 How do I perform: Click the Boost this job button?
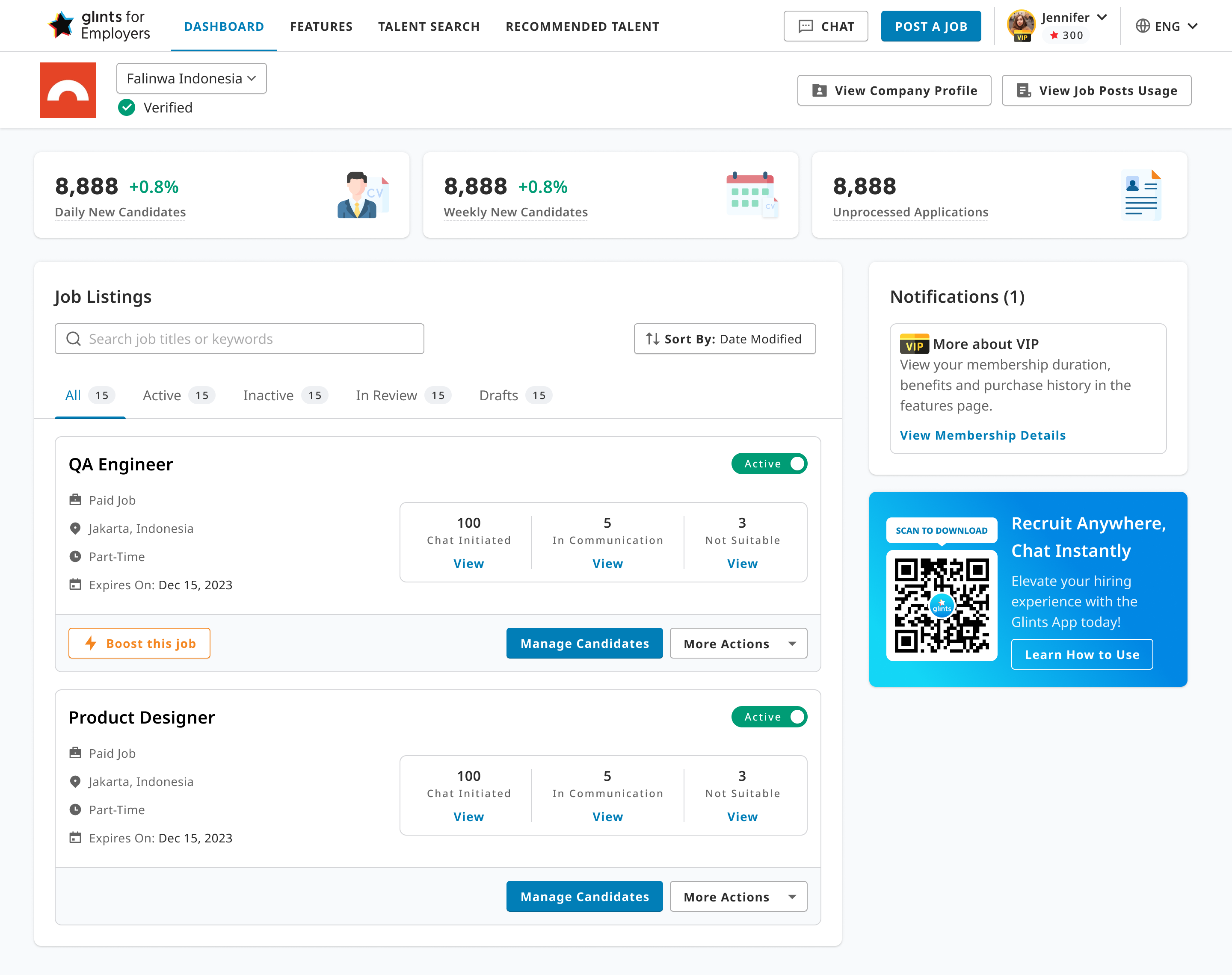click(139, 643)
